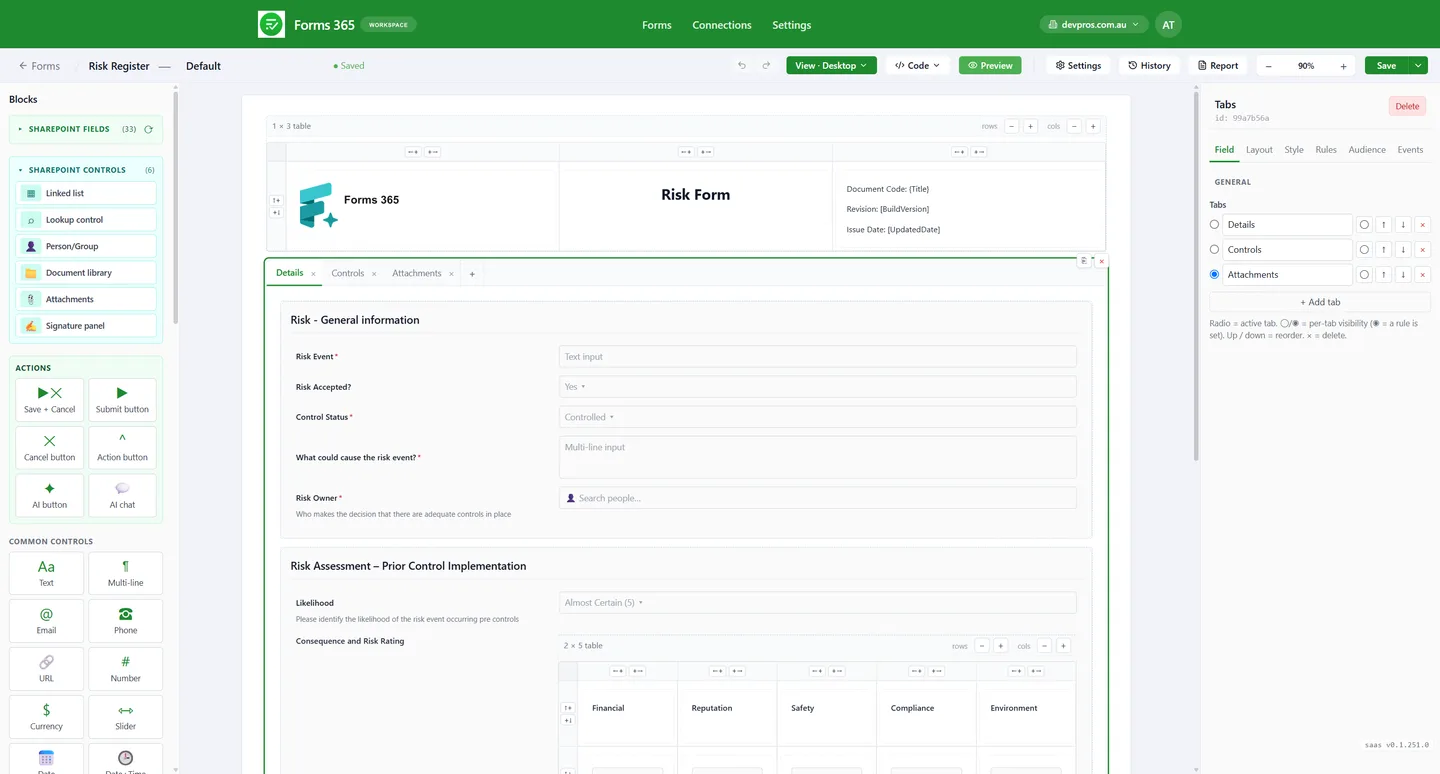Delete the selected Tabs block on canvas
This screenshot has width=1440, height=774.
1102,261
